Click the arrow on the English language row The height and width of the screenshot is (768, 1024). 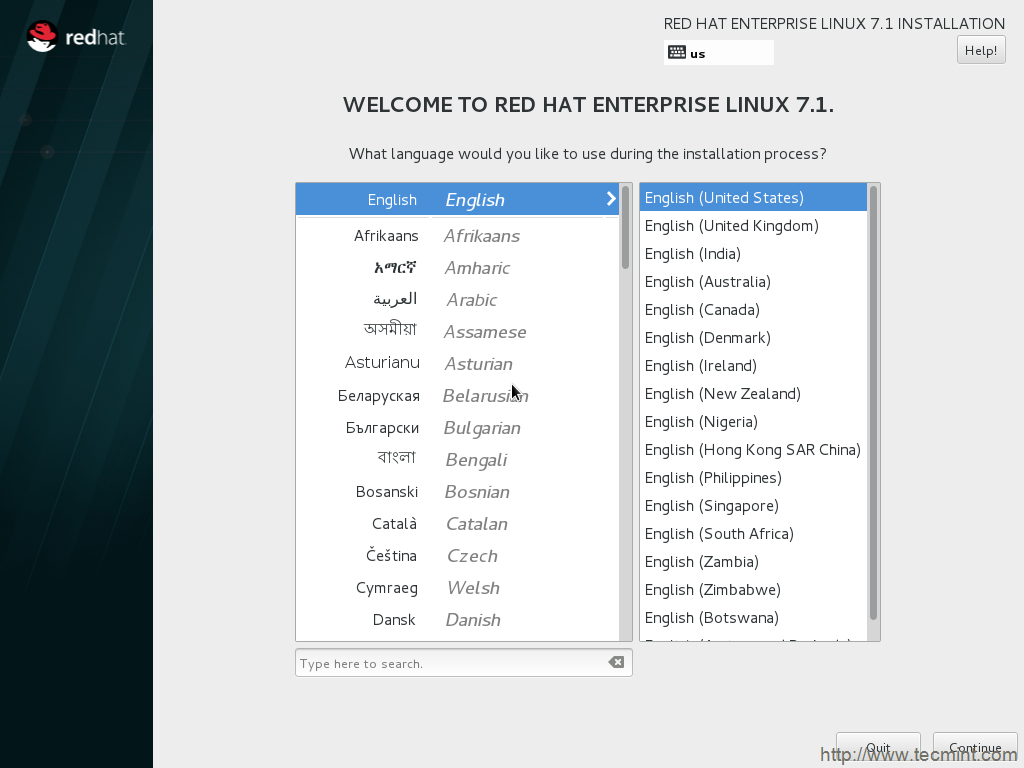click(611, 199)
